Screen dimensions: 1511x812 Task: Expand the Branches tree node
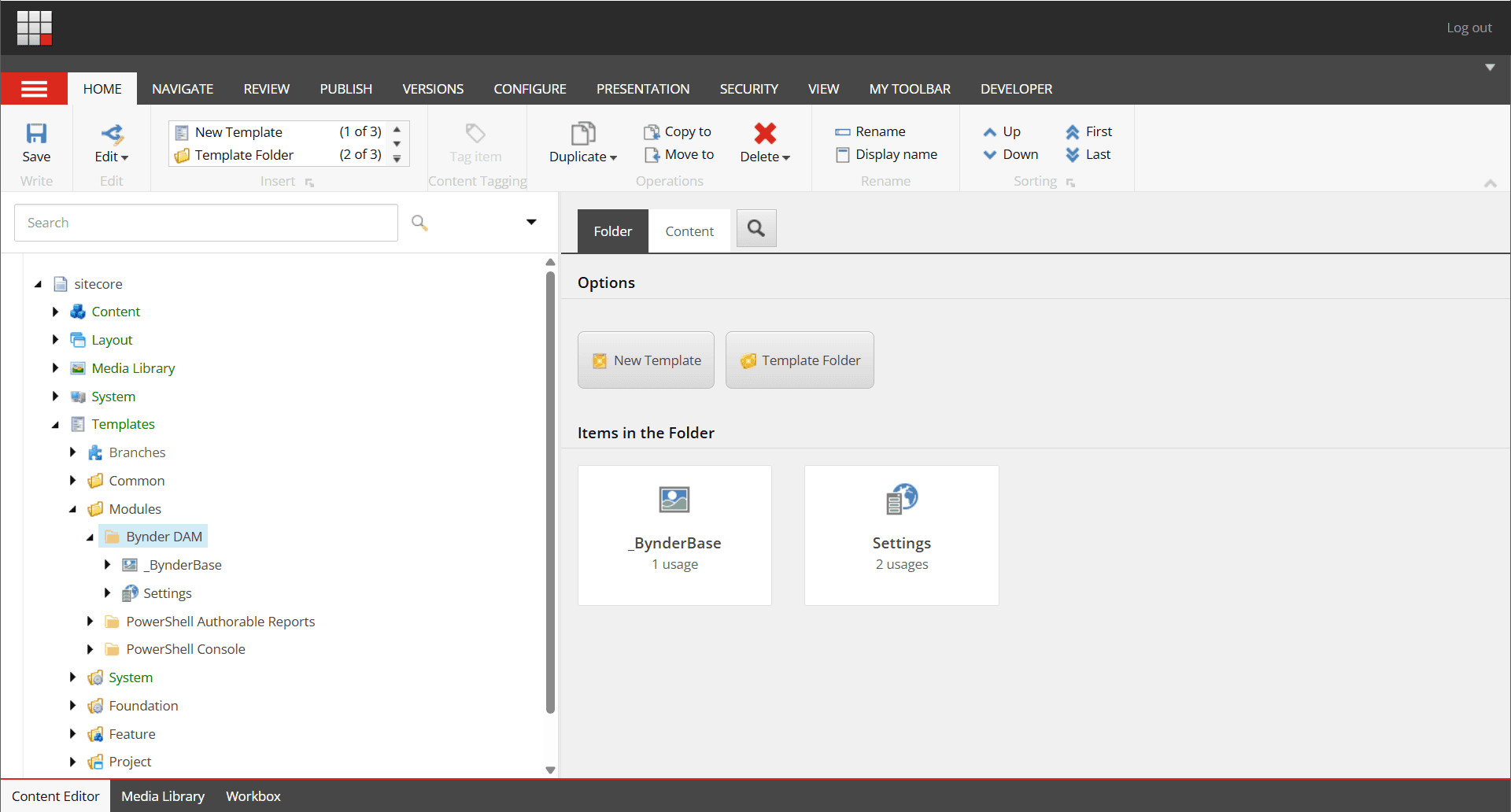(x=73, y=452)
